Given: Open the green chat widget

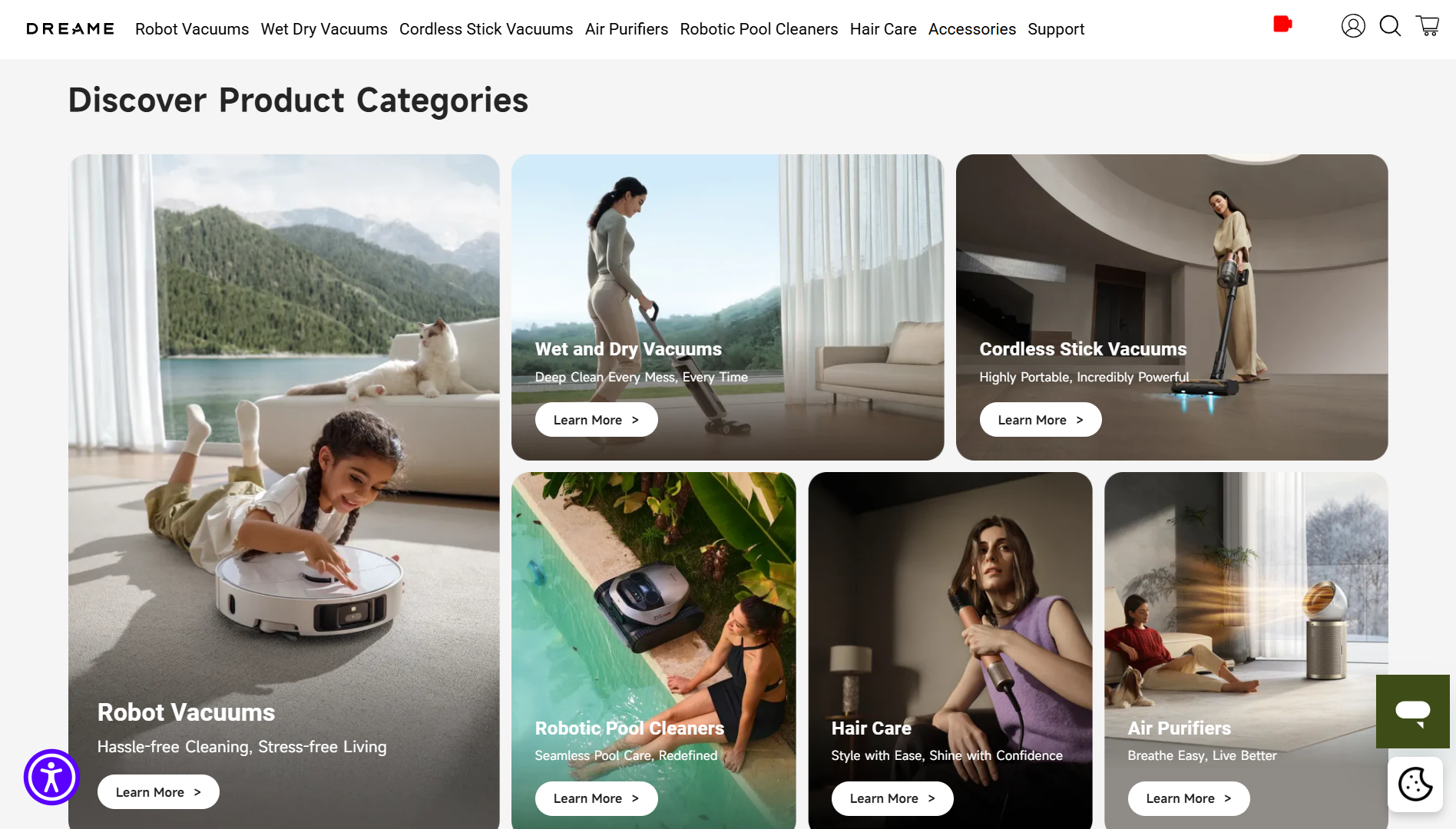Looking at the screenshot, I should tap(1412, 712).
